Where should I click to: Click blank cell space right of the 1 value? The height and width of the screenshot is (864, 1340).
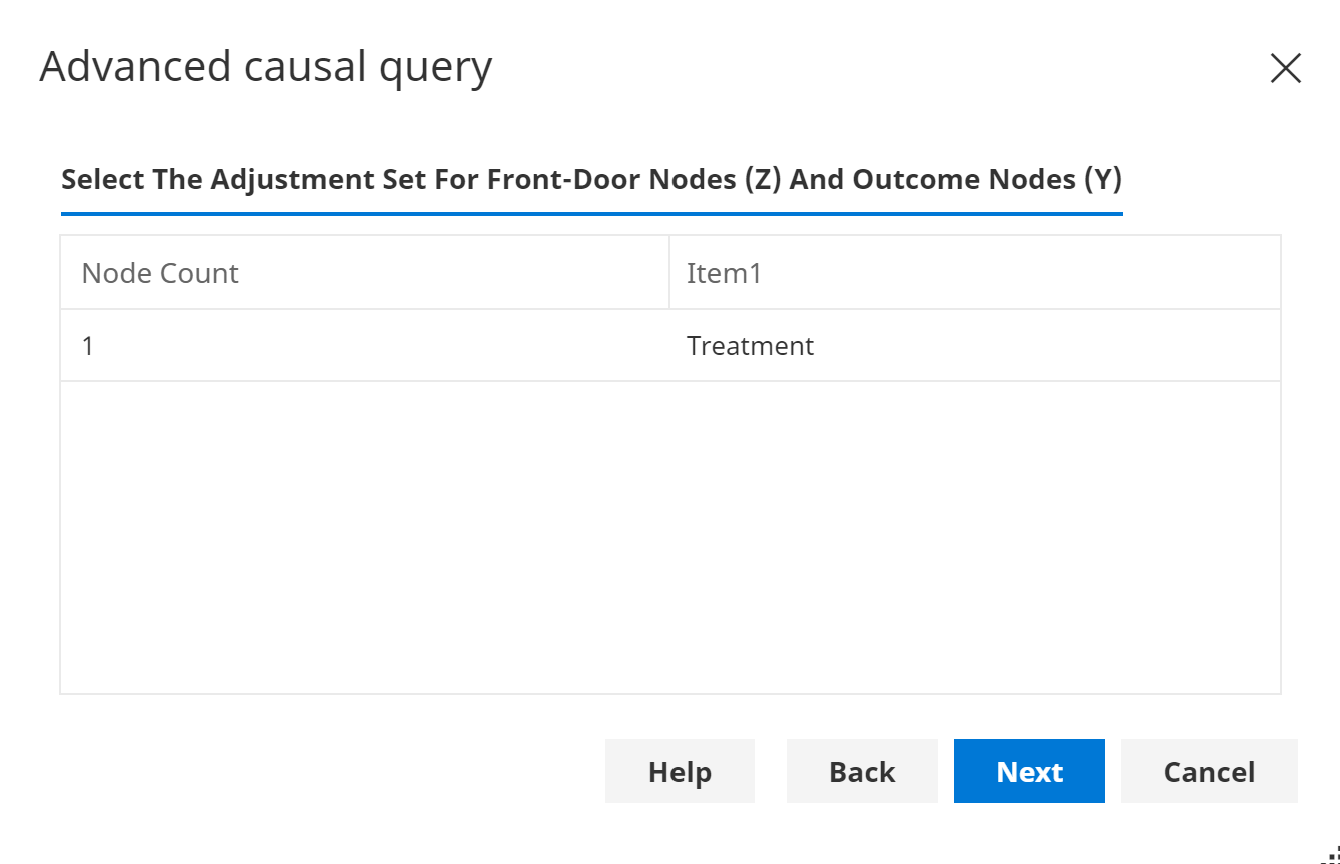(380, 346)
